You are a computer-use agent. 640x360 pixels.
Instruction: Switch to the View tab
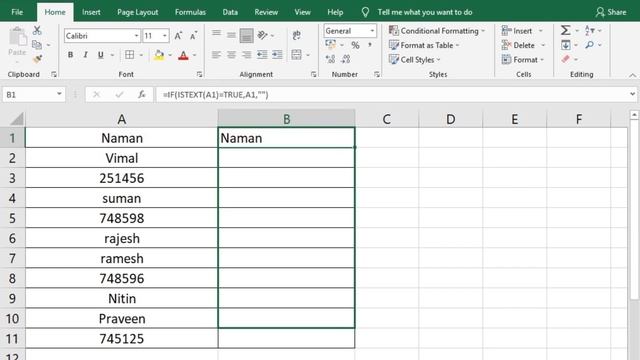coord(302,12)
